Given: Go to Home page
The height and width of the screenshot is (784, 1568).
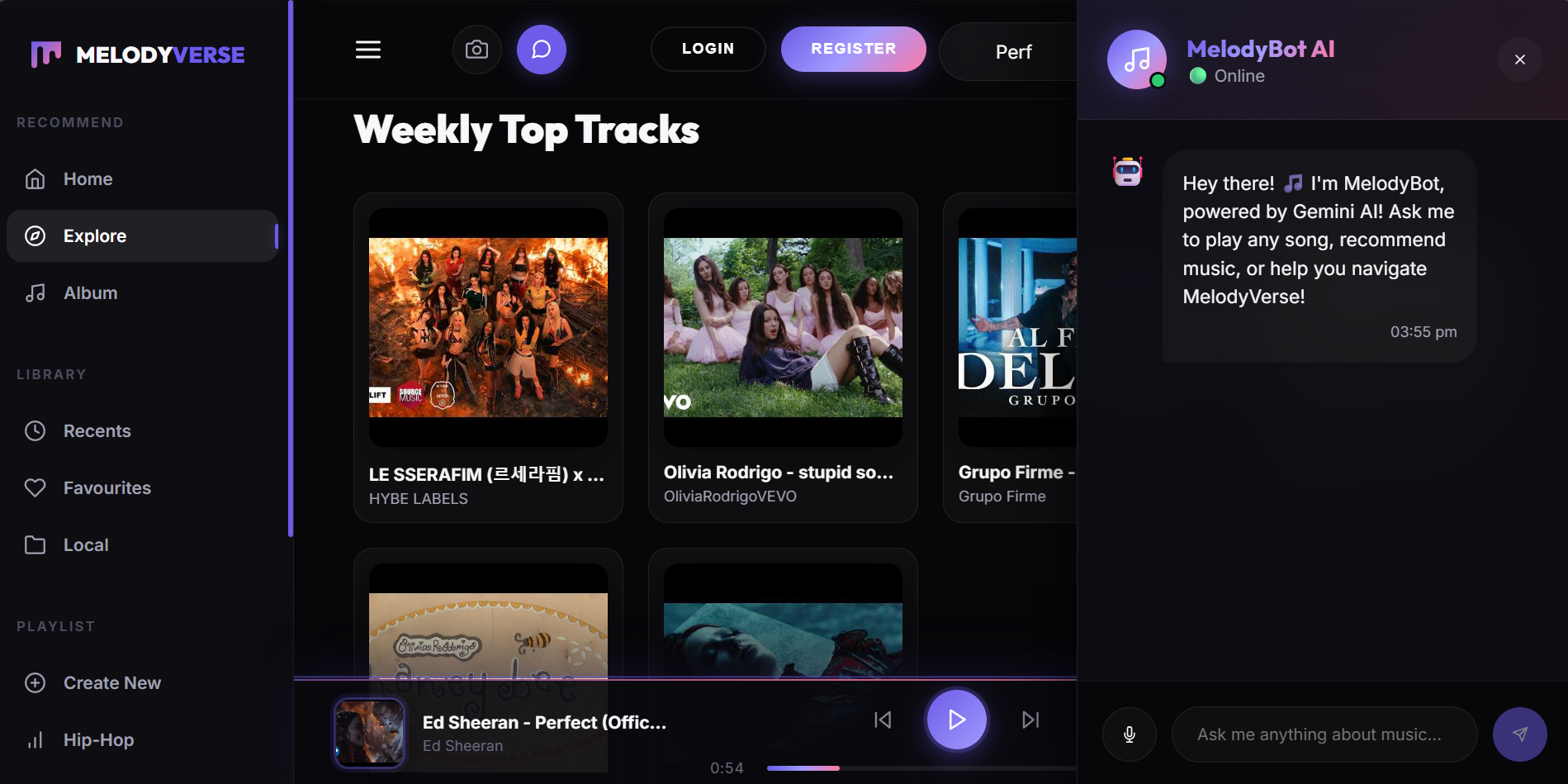Looking at the screenshot, I should (x=142, y=179).
